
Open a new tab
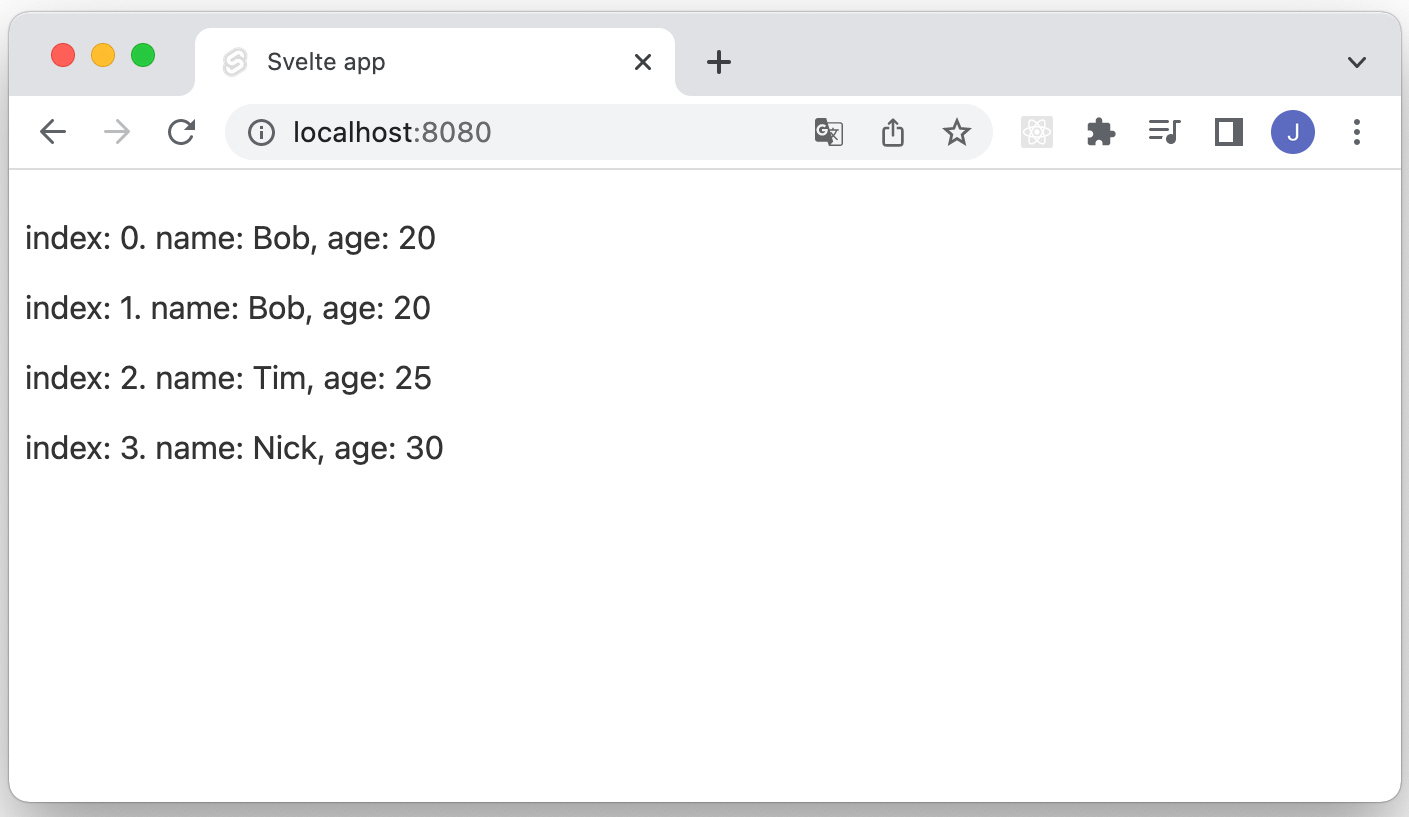pyautogui.click(x=719, y=62)
